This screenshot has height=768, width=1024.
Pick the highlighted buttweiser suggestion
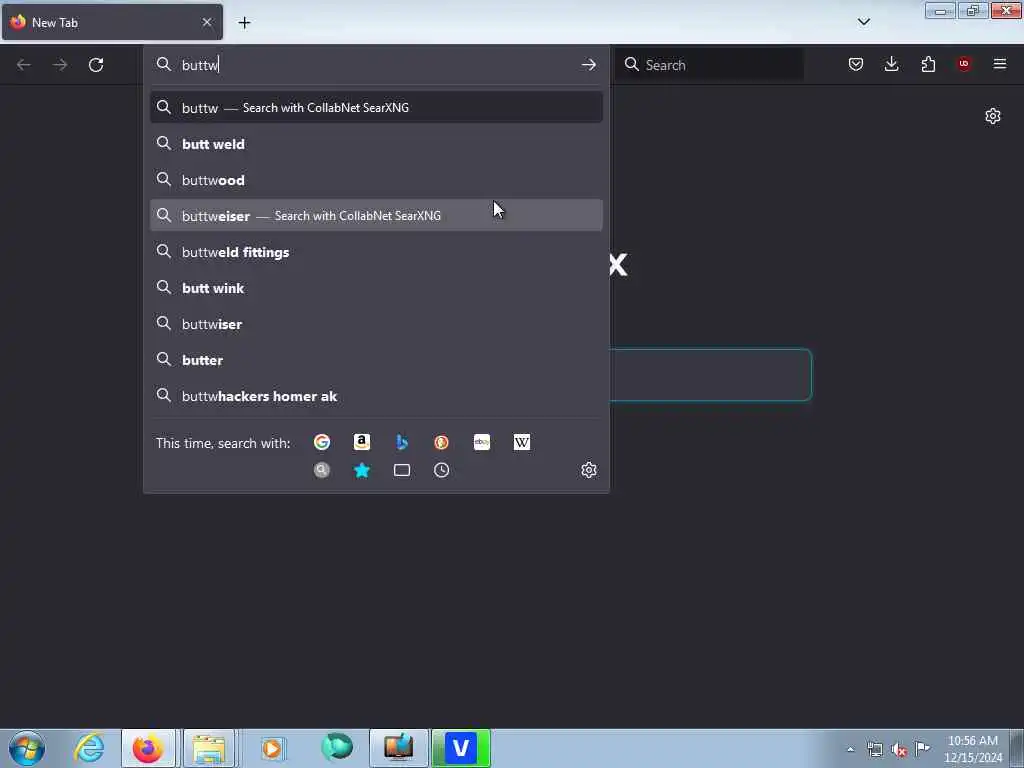(x=376, y=216)
